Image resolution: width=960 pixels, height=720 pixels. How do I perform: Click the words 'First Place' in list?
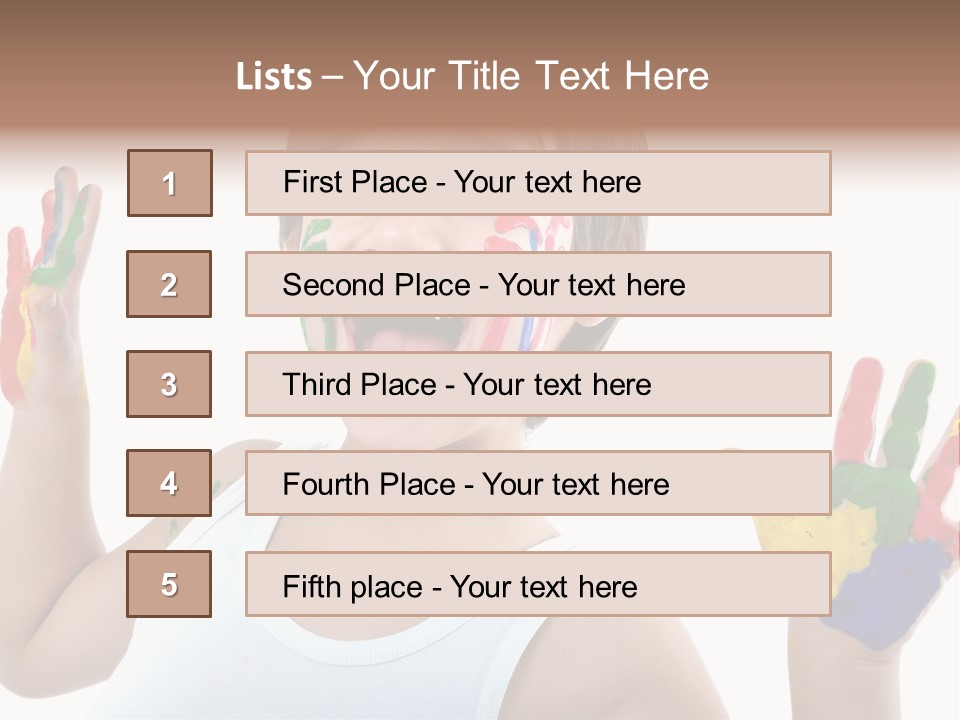tap(355, 182)
